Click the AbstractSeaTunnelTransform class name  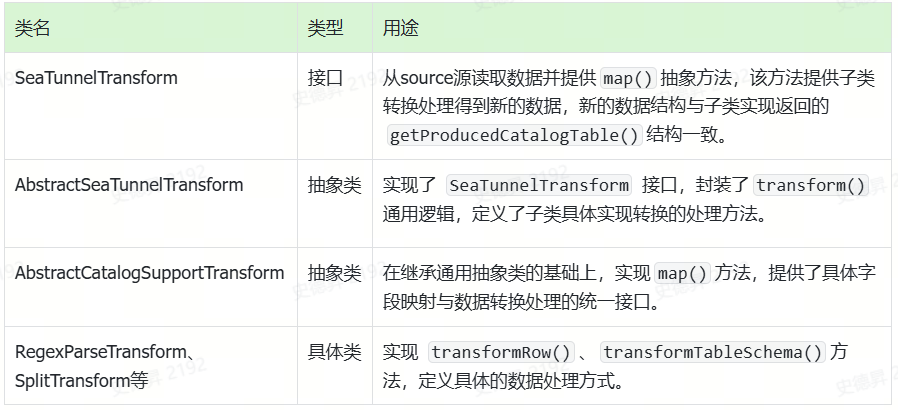coord(129,185)
